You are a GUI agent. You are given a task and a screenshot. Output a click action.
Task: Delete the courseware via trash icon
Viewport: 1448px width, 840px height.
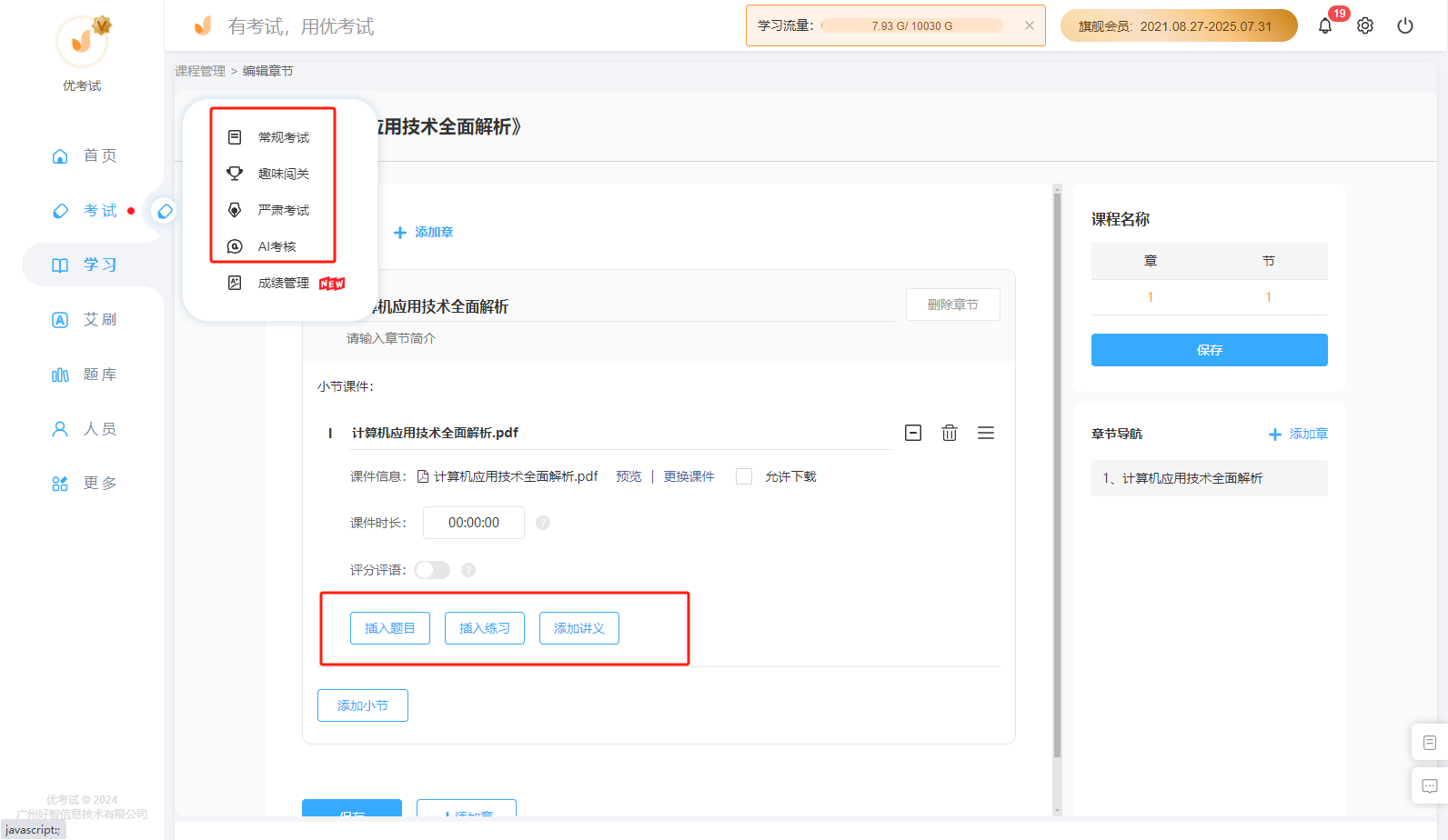click(950, 433)
